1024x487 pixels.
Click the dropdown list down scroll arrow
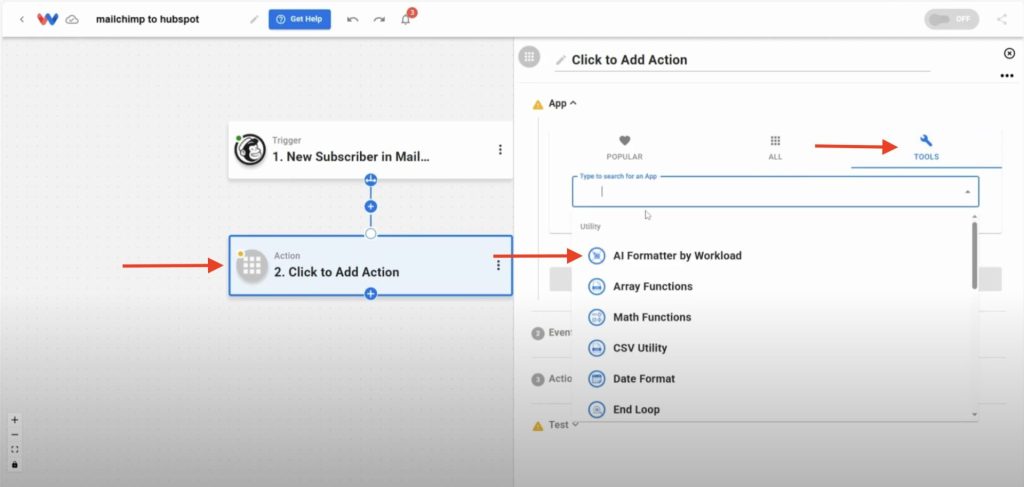coord(974,415)
